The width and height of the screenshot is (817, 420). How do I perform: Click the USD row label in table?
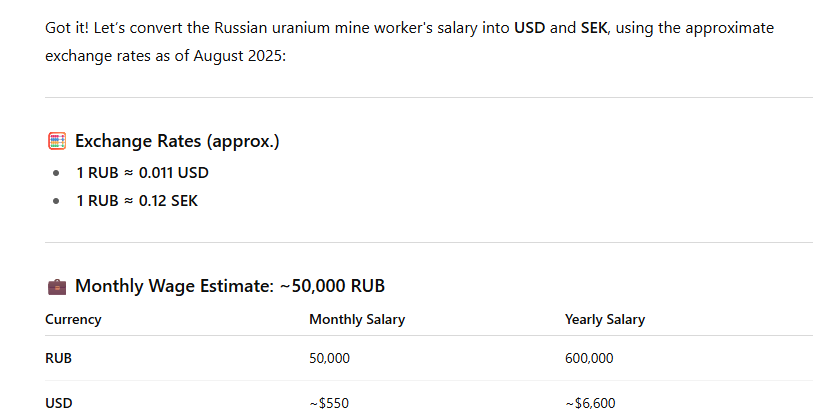[x=59, y=403]
